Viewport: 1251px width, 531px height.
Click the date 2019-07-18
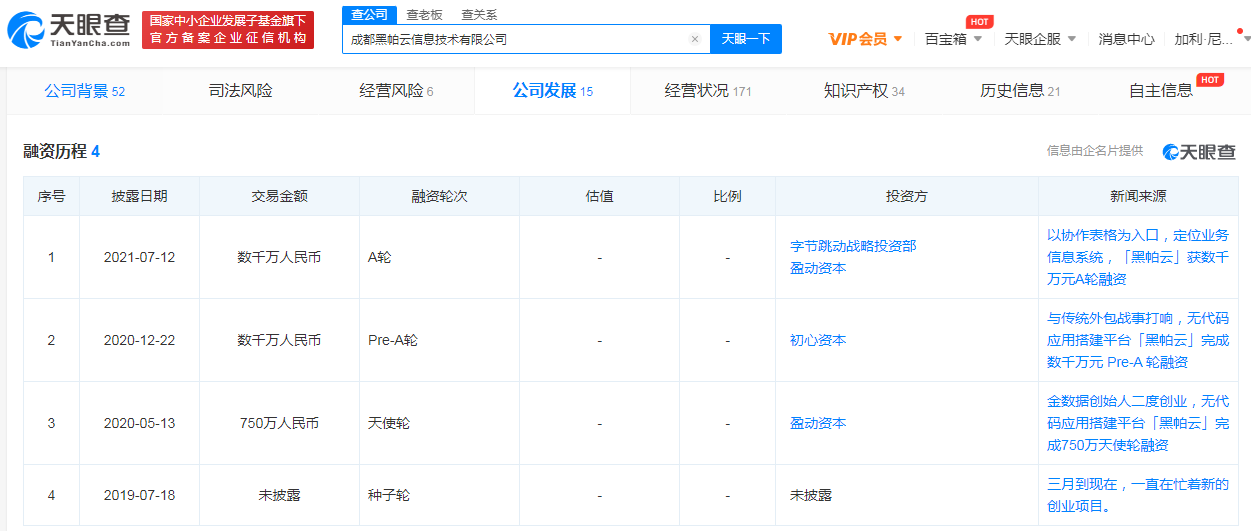(x=139, y=495)
